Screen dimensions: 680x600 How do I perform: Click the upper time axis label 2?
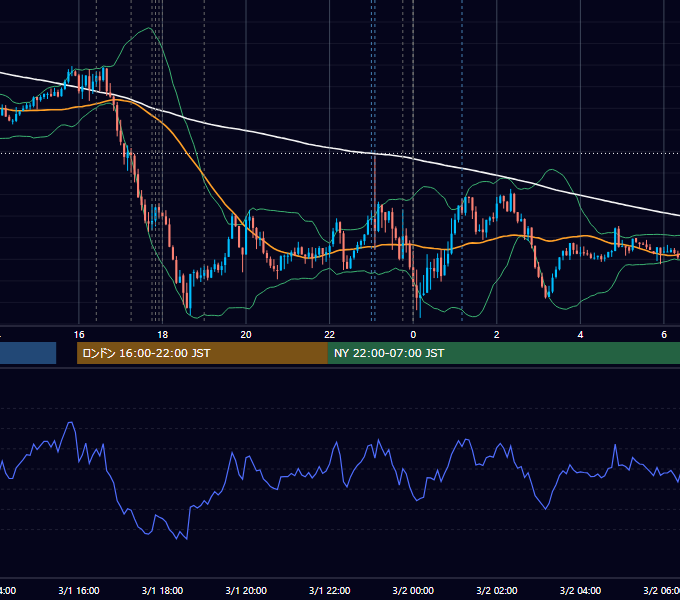[x=497, y=335]
